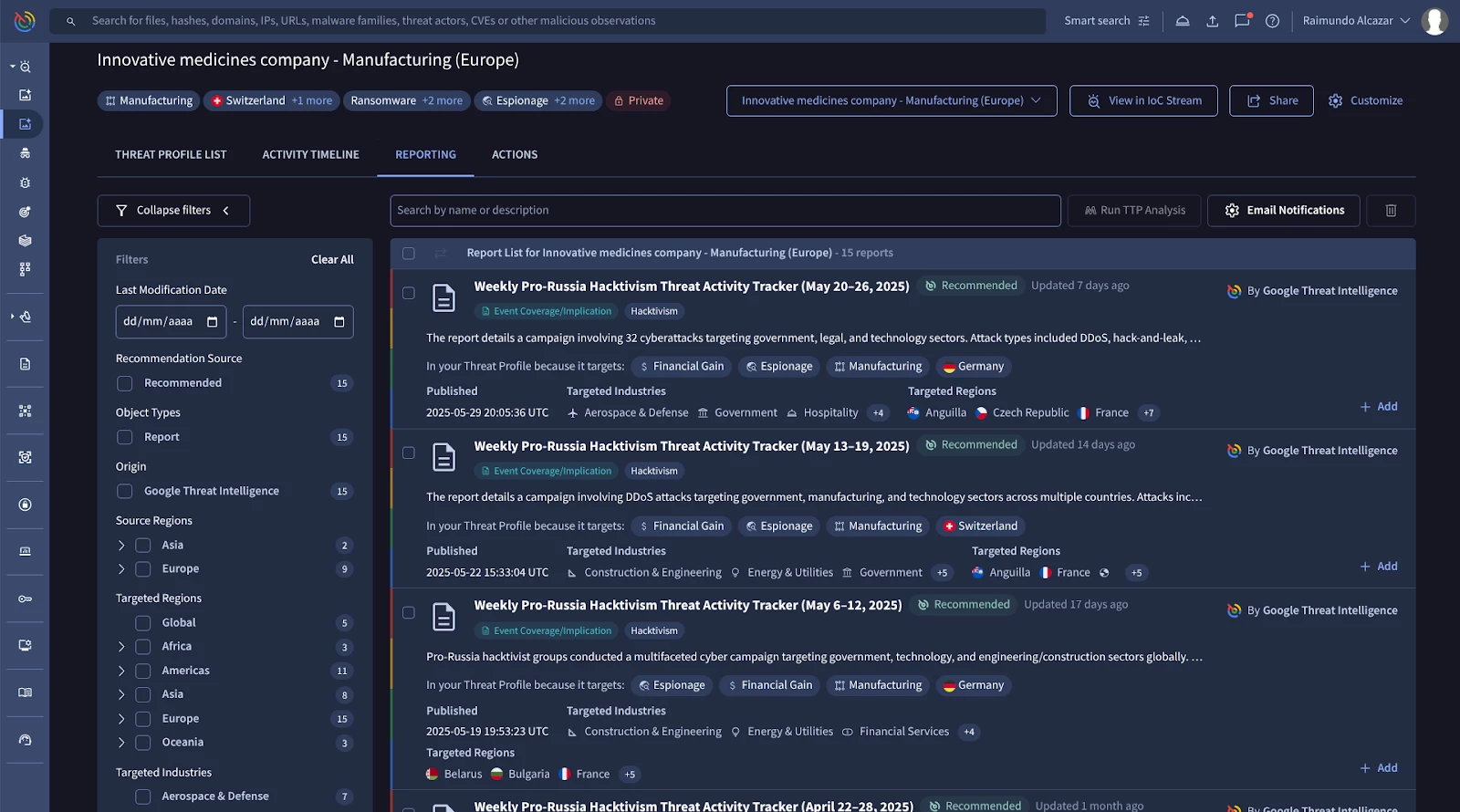
Task: Expand the Oceania targeted regions node
Action: coord(121,743)
